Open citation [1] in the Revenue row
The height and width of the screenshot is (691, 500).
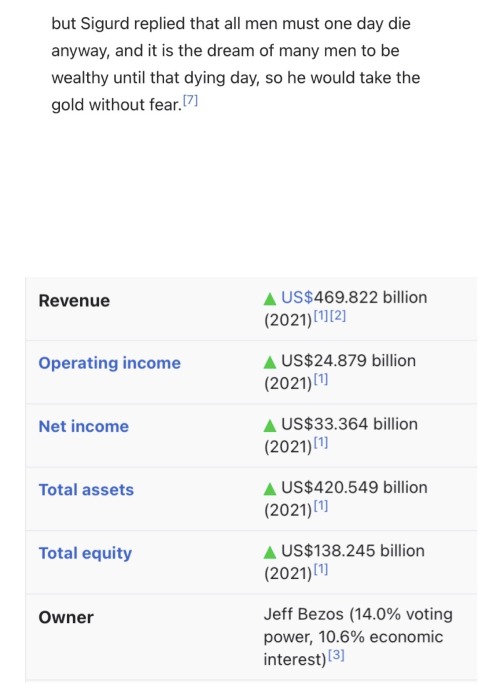click(322, 316)
